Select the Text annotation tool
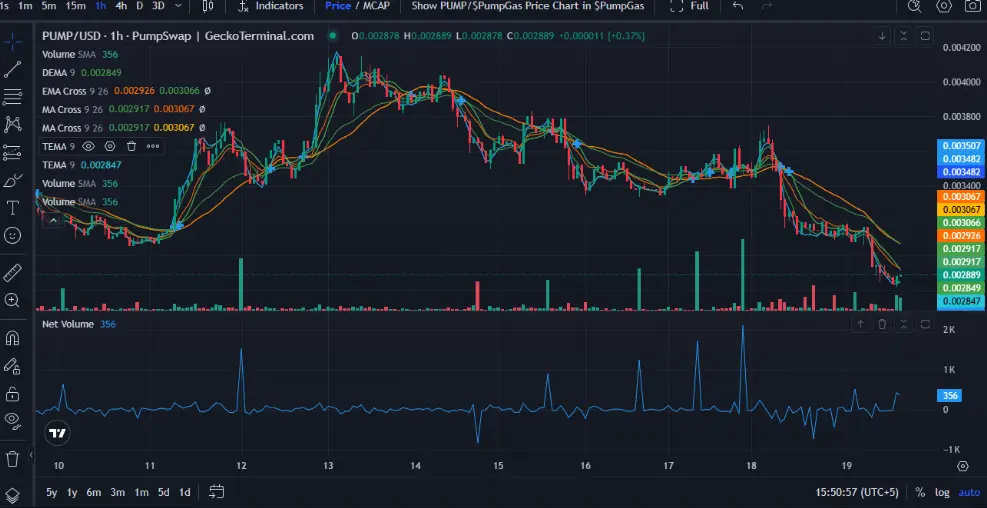Viewport: 987px width, 508px height. click(13, 208)
